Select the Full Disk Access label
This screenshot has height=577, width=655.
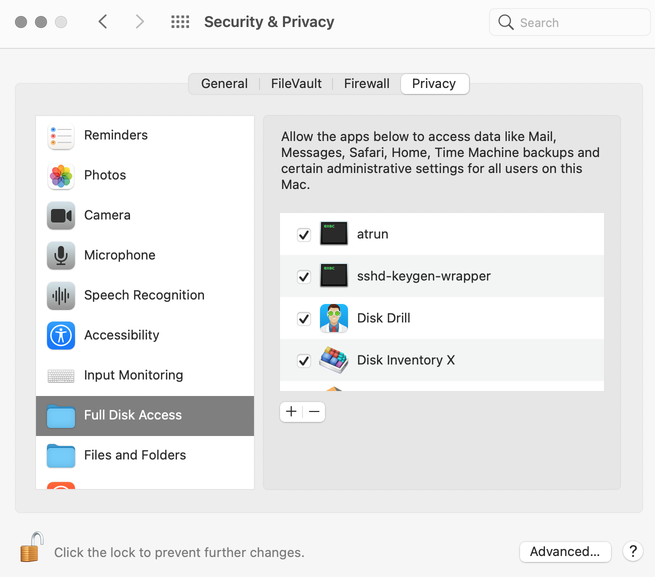(133, 415)
